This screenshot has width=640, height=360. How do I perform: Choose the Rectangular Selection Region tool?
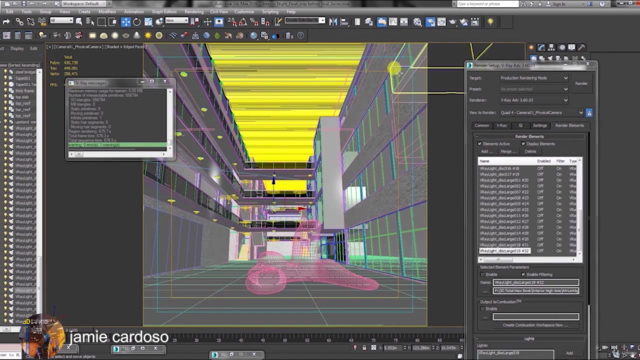coord(102,22)
